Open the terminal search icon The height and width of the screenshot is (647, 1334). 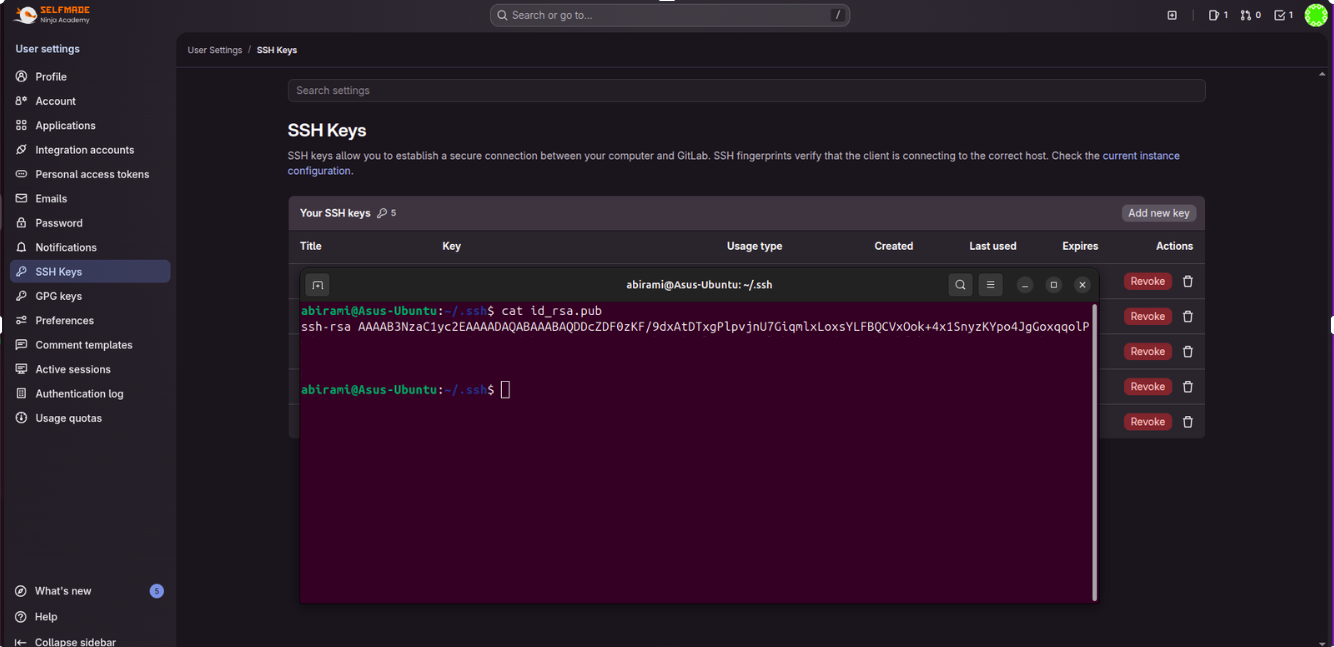(960, 285)
